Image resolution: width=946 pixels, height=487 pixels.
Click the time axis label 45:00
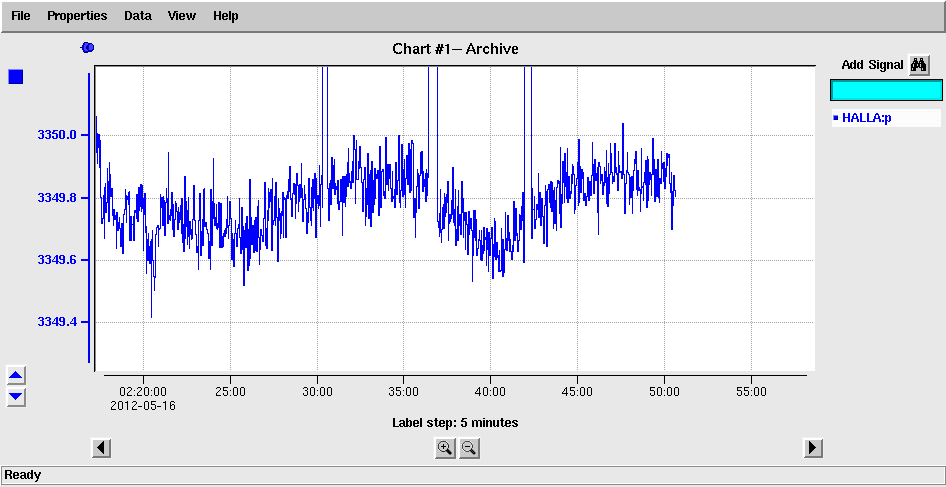(x=577, y=392)
